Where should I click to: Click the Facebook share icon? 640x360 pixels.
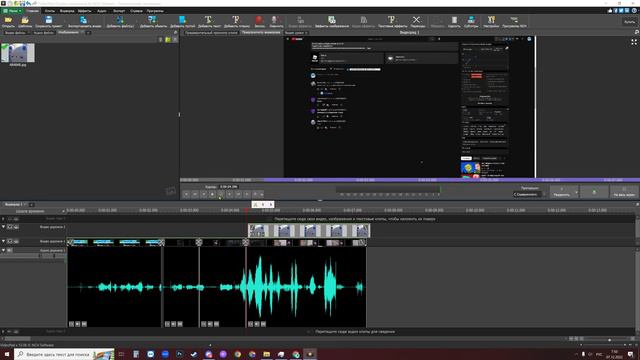(616, 11)
